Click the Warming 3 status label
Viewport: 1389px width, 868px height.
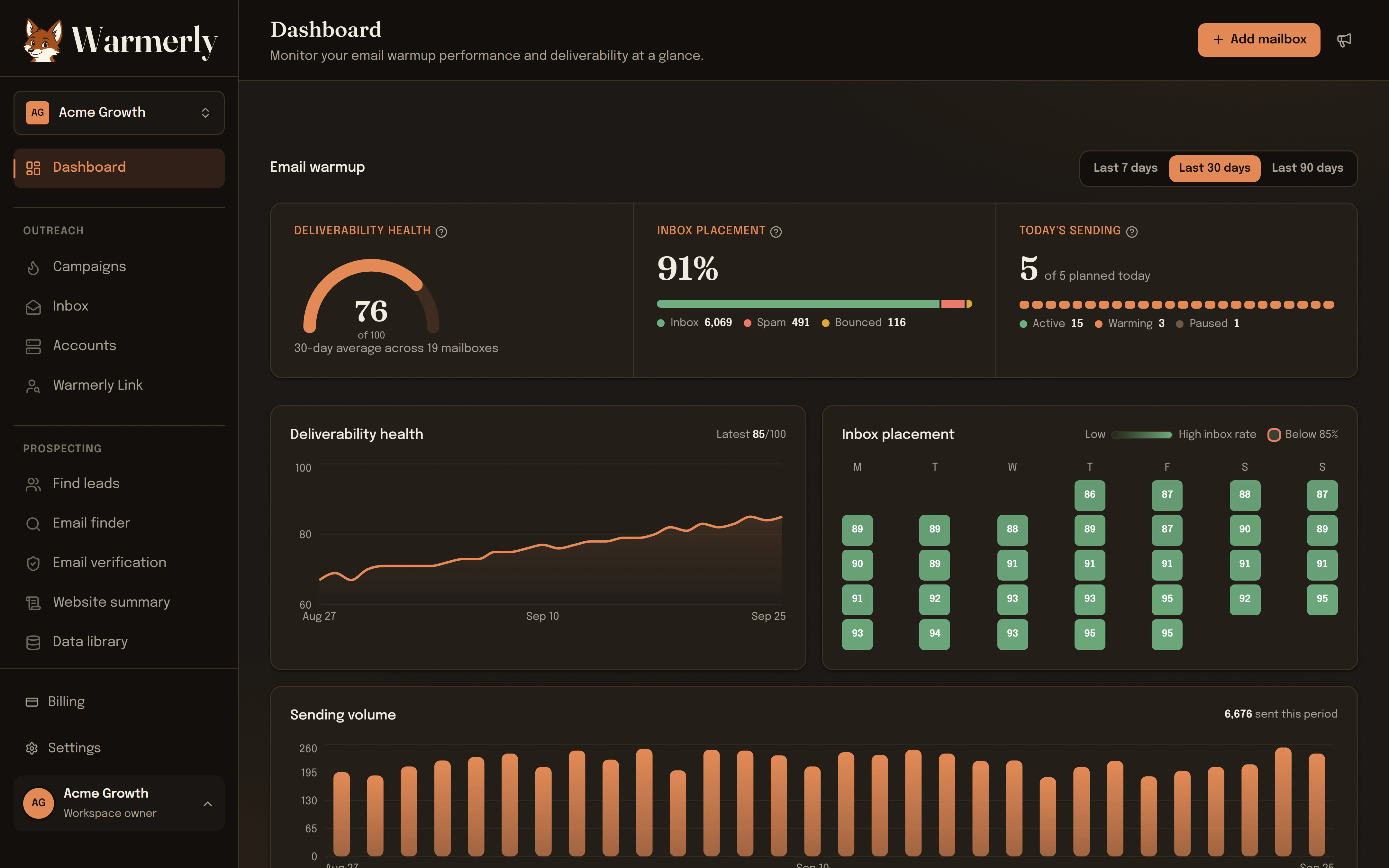pyautogui.click(x=1130, y=324)
